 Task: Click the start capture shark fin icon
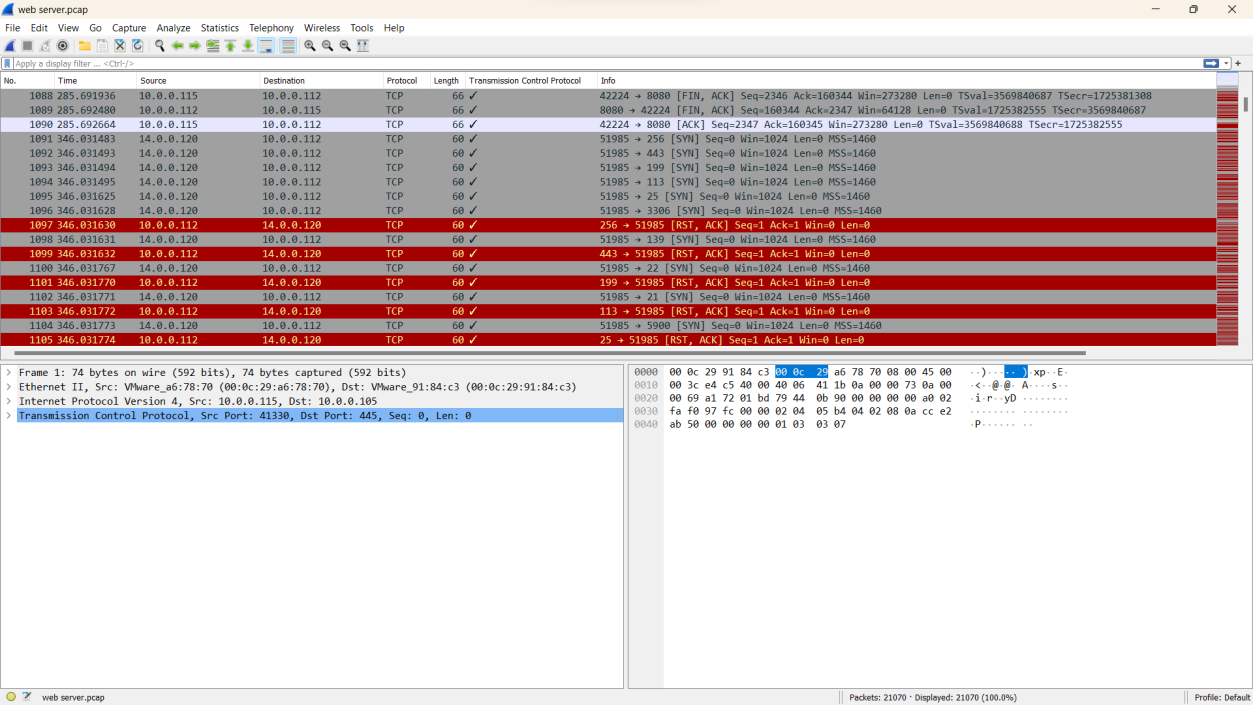10,46
